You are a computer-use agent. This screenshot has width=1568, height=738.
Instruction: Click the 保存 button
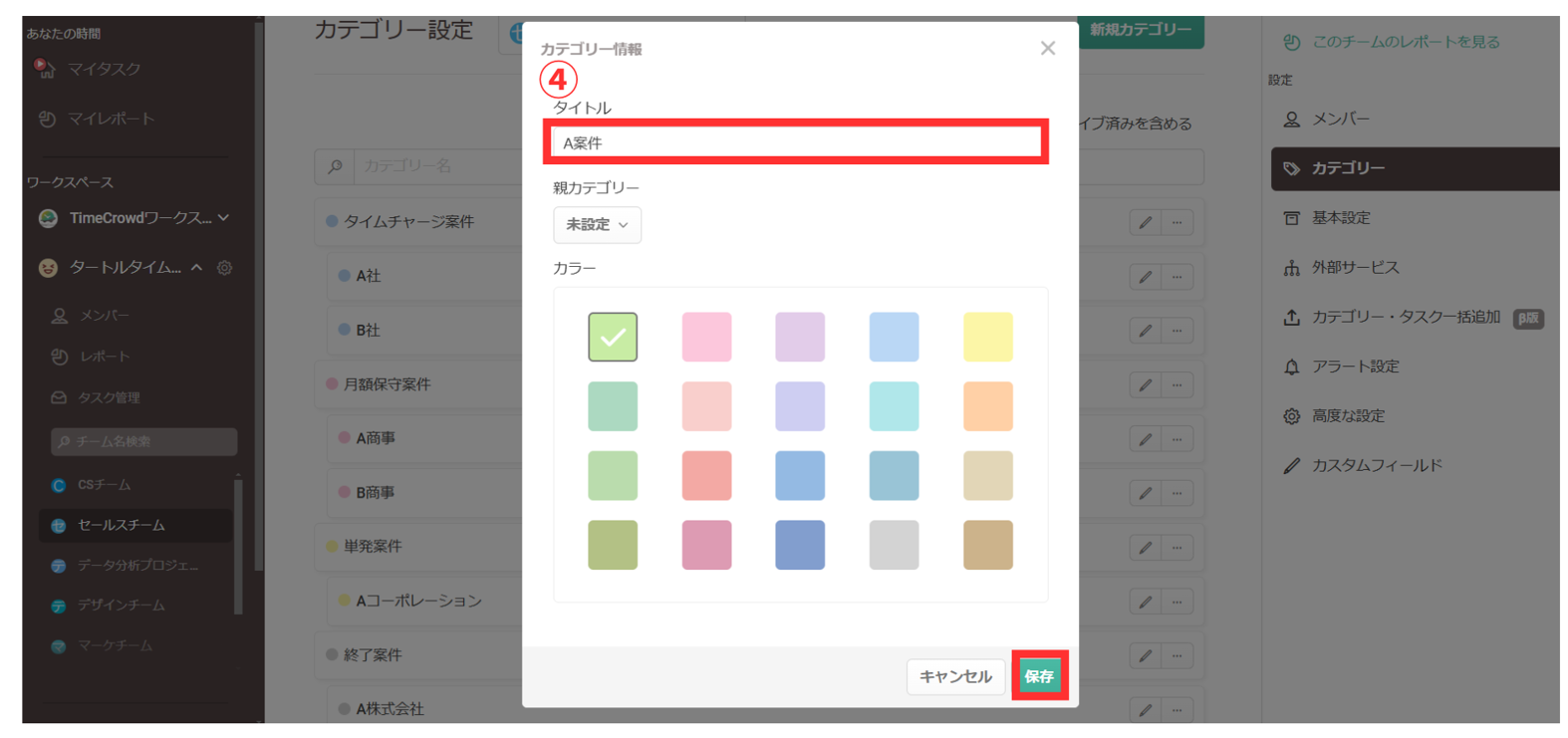click(1039, 676)
